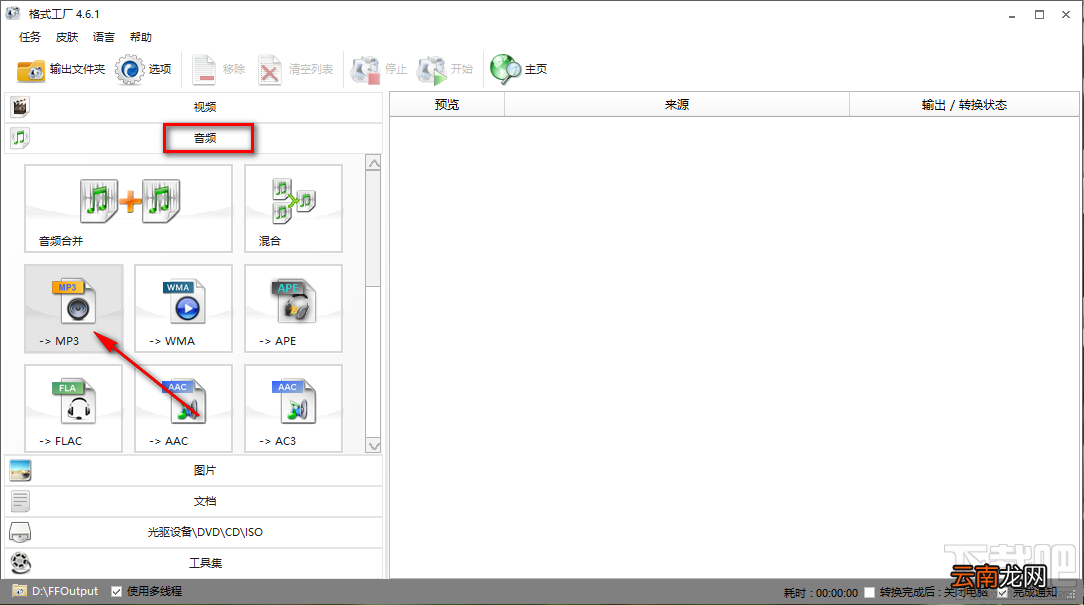This screenshot has width=1084, height=605.
Task: Click the audio list scrollbar down arrow
Action: point(373,446)
